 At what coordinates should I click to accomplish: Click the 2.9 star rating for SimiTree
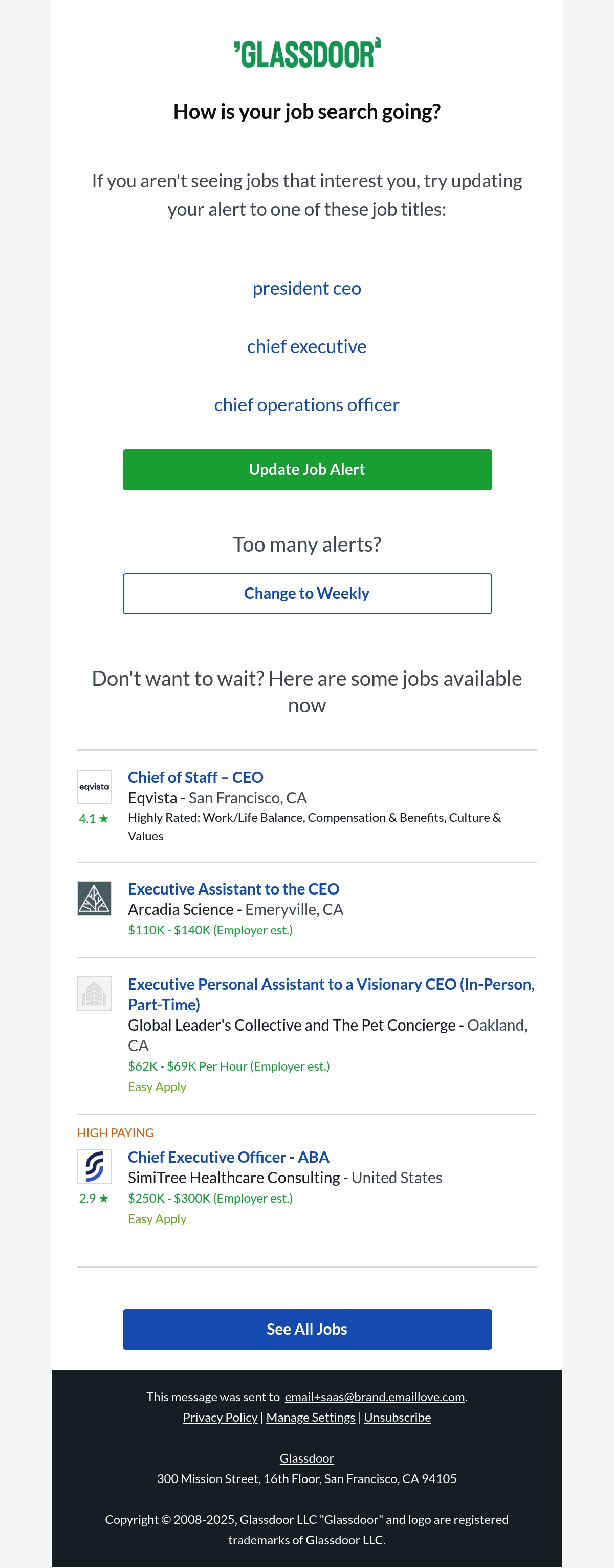pos(94,1199)
